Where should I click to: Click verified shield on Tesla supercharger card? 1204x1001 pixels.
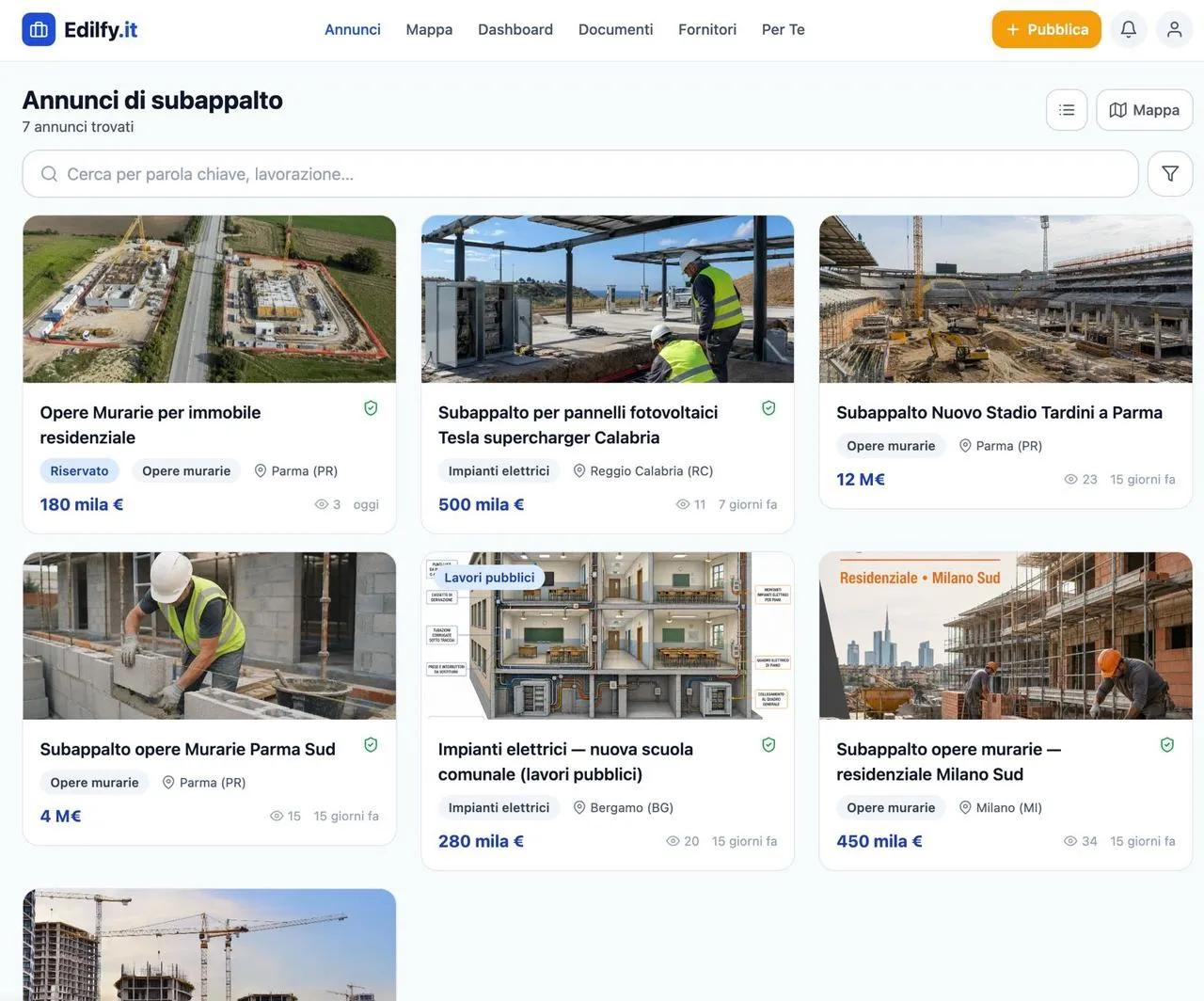(x=768, y=408)
